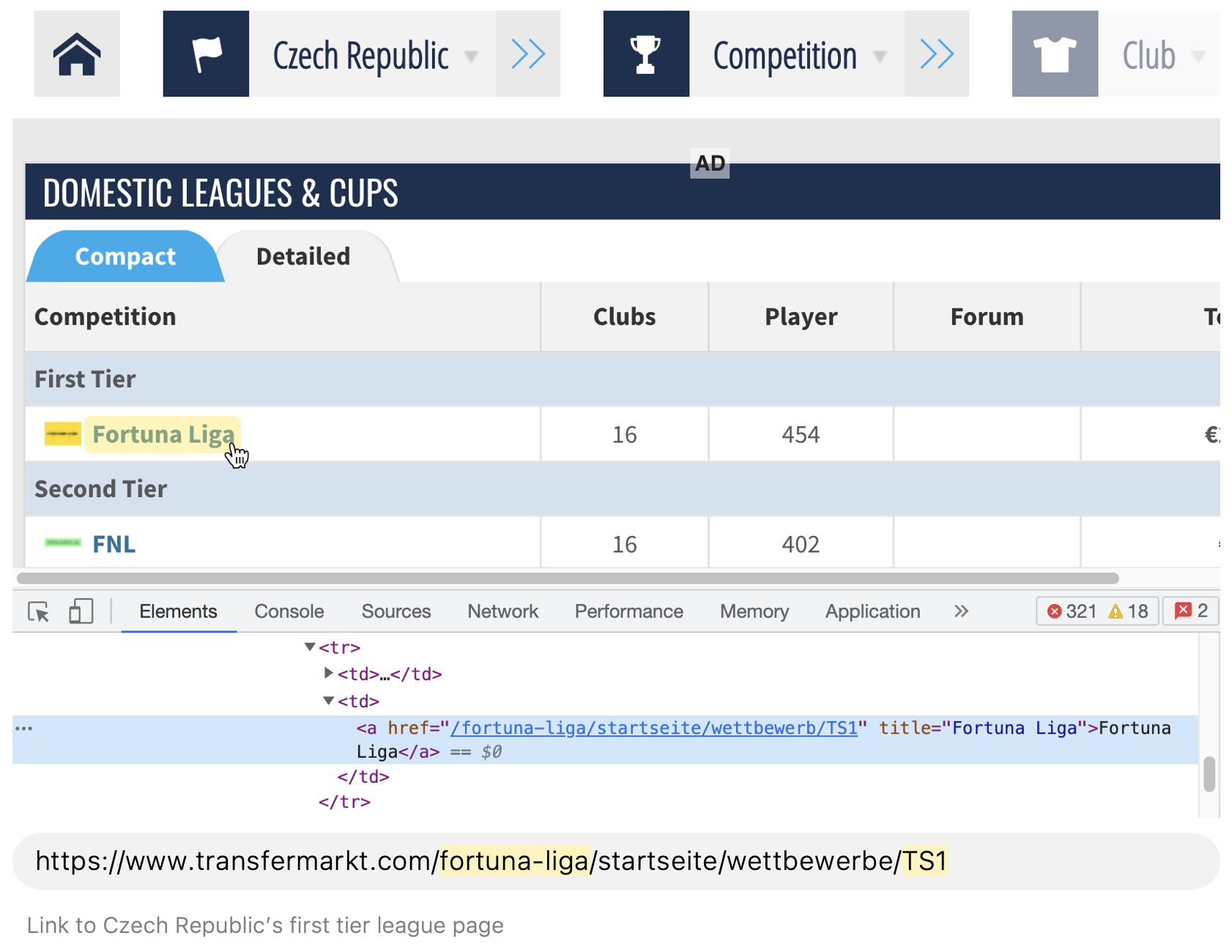The image size is (1232, 952).
Task: Open the Elements tab in DevTools
Action: (178, 611)
